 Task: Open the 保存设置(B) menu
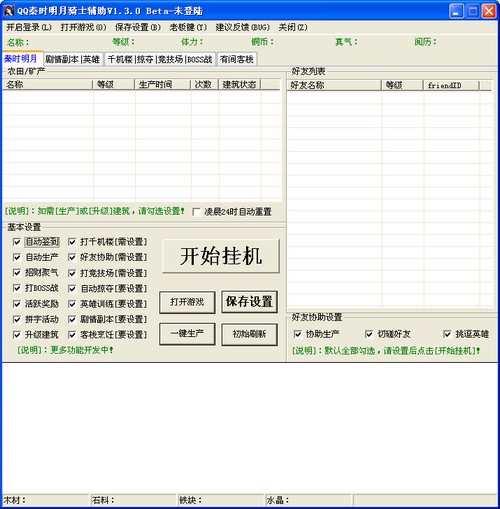pyautogui.click(x=138, y=27)
